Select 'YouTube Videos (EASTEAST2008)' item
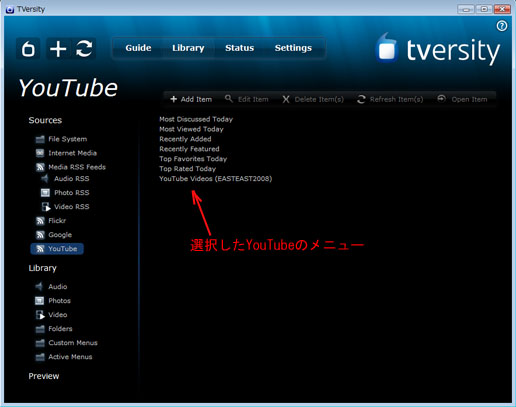This screenshot has height=407, width=516. click(x=216, y=179)
